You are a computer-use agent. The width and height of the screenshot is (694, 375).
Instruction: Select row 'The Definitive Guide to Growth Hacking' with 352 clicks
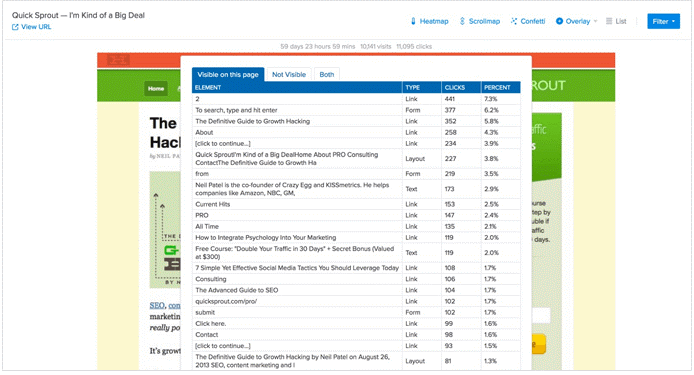click(356, 121)
